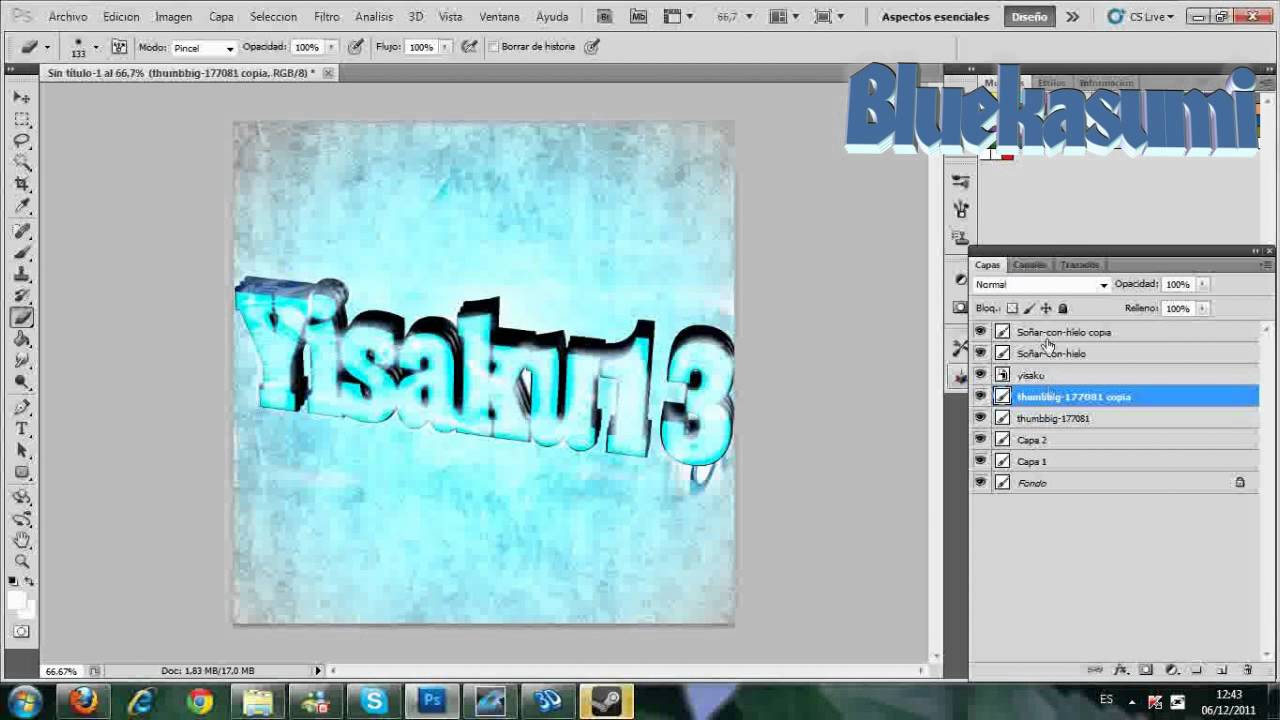Hide the Capa 2 layer

click(x=980, y=440)
